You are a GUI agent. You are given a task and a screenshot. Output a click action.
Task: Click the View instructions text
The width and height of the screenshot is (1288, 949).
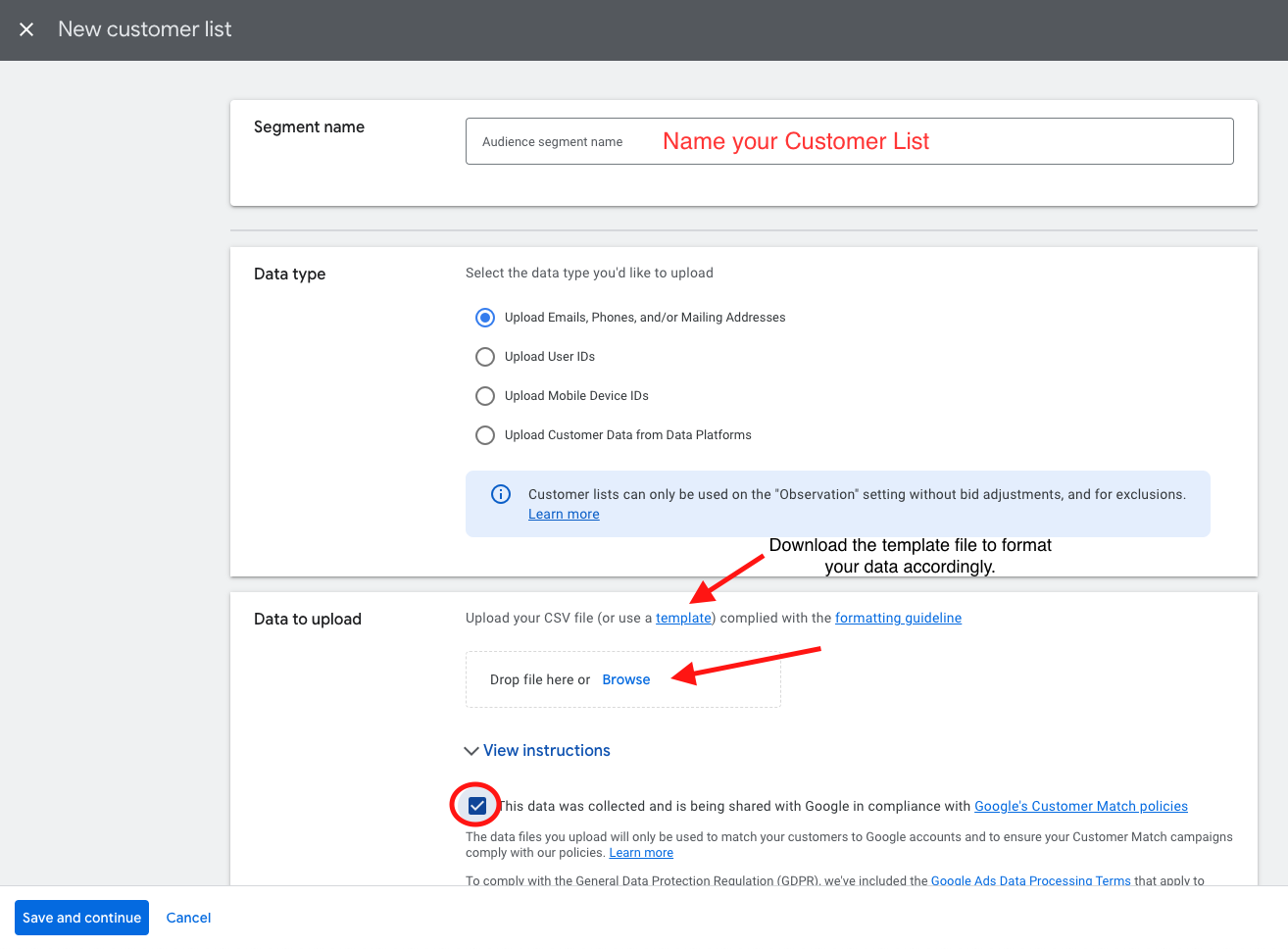[x=546, y=751]
